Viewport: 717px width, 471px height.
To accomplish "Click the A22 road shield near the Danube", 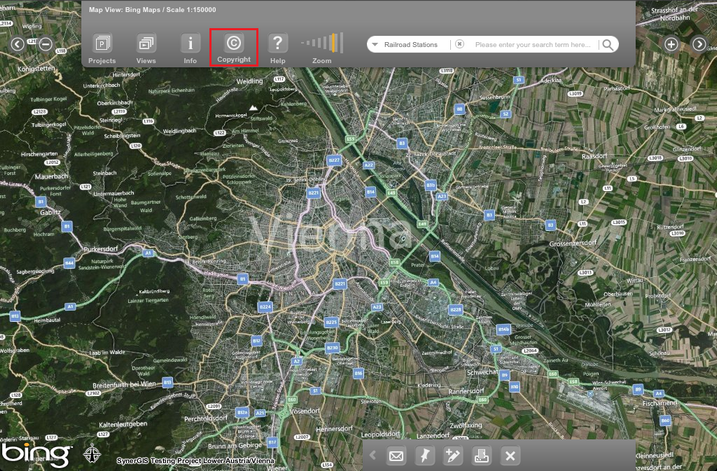I will [x=369, y=165].
